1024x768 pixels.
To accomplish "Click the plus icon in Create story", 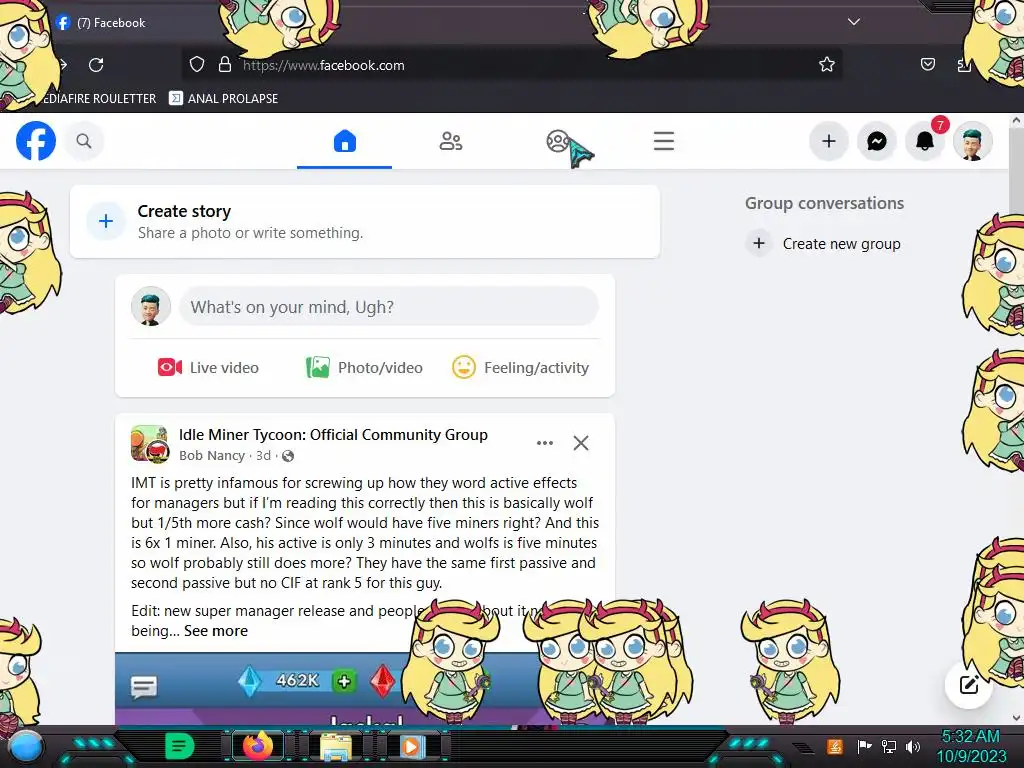I will 106,221.
